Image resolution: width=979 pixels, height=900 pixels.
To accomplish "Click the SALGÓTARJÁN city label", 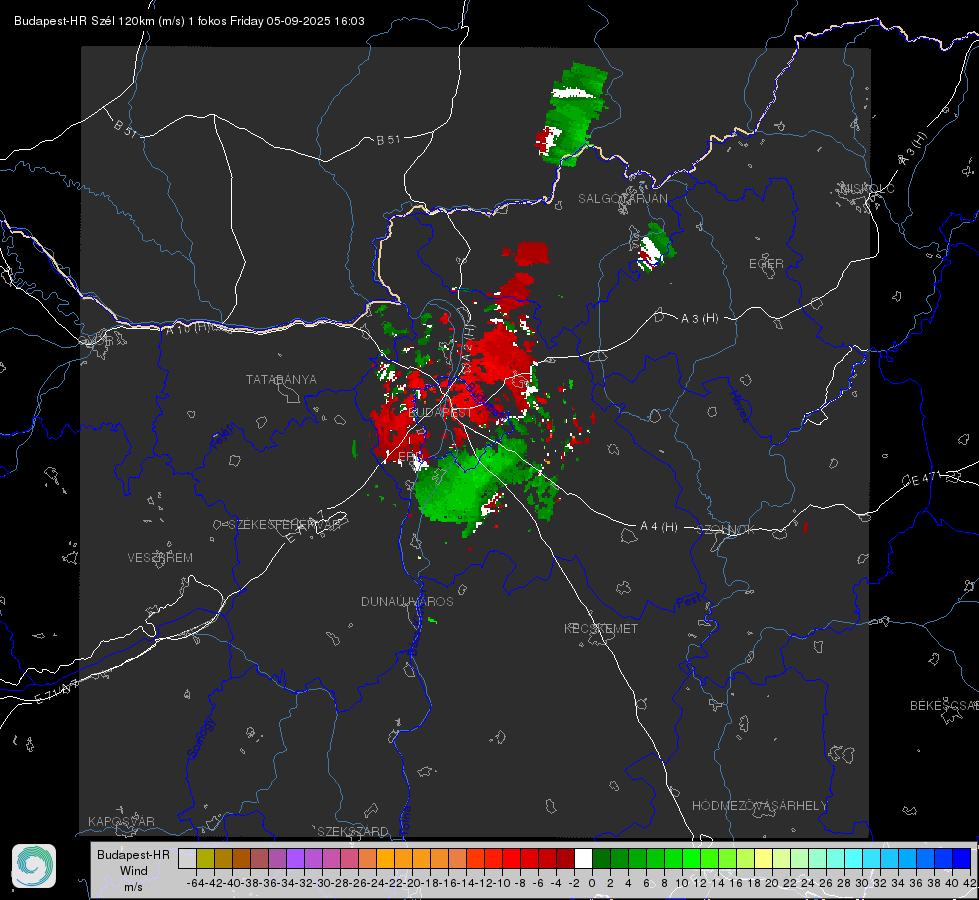I will 622,199.
